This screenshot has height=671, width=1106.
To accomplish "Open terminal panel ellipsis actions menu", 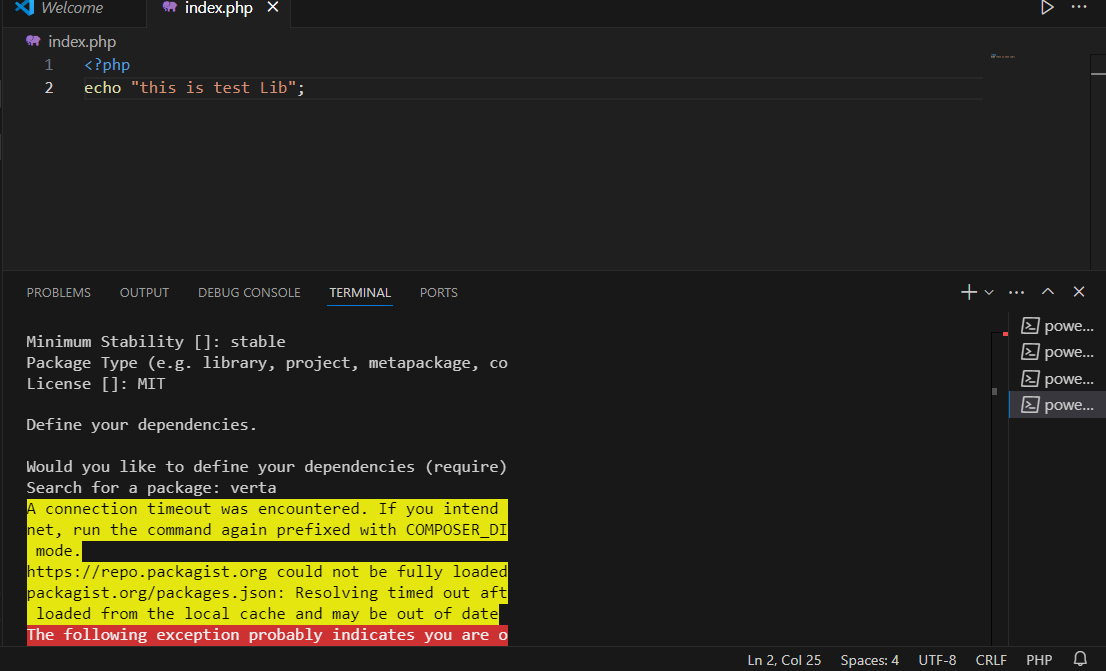I will click(1016, 292).
